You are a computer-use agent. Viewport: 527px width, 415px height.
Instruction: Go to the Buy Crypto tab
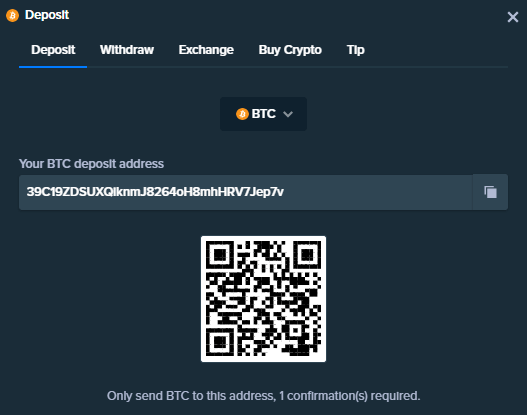(x=290, y=50)
